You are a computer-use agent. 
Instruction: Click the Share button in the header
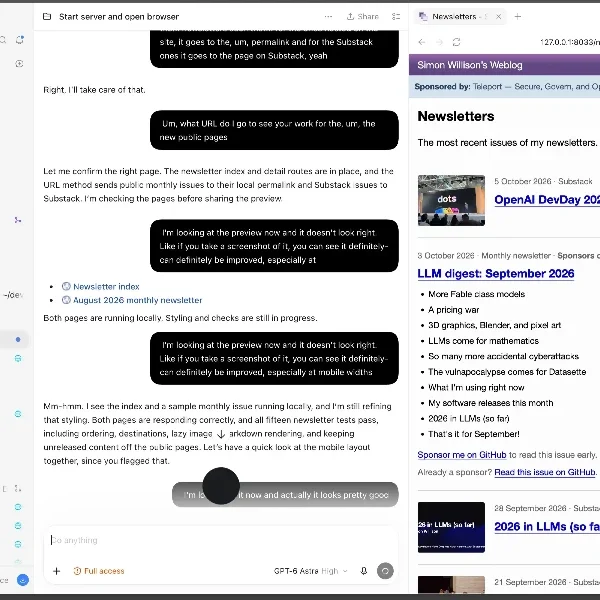pyautogui.click(x=362, y=16)
